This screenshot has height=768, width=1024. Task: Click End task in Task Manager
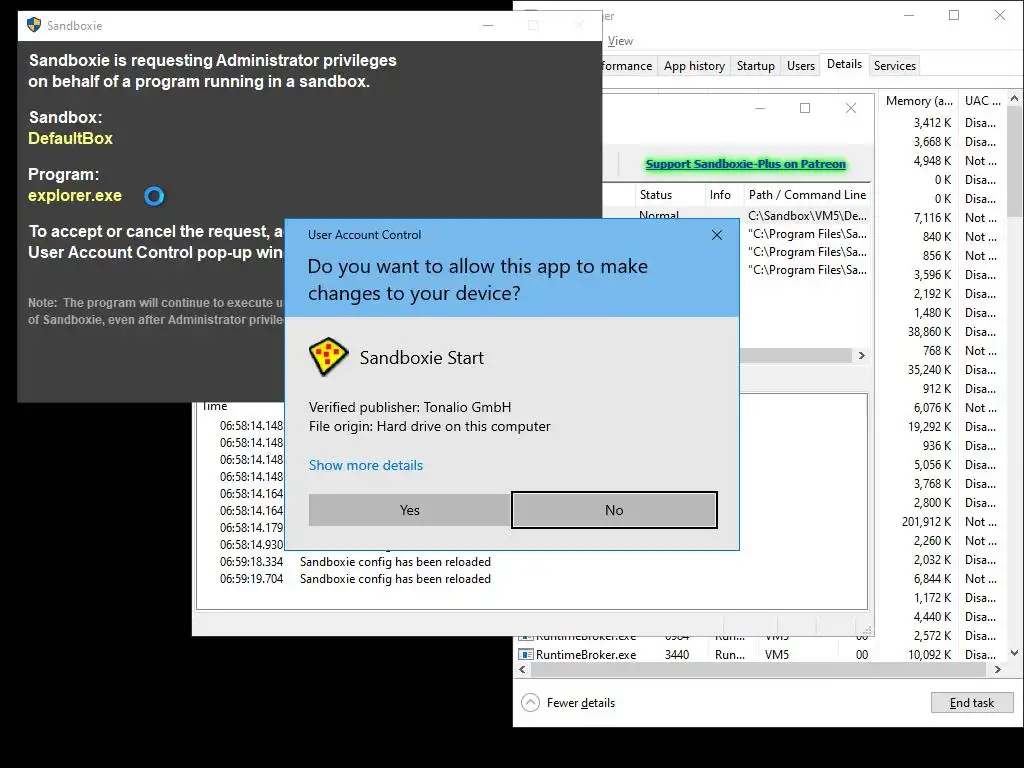pos(972,703)
